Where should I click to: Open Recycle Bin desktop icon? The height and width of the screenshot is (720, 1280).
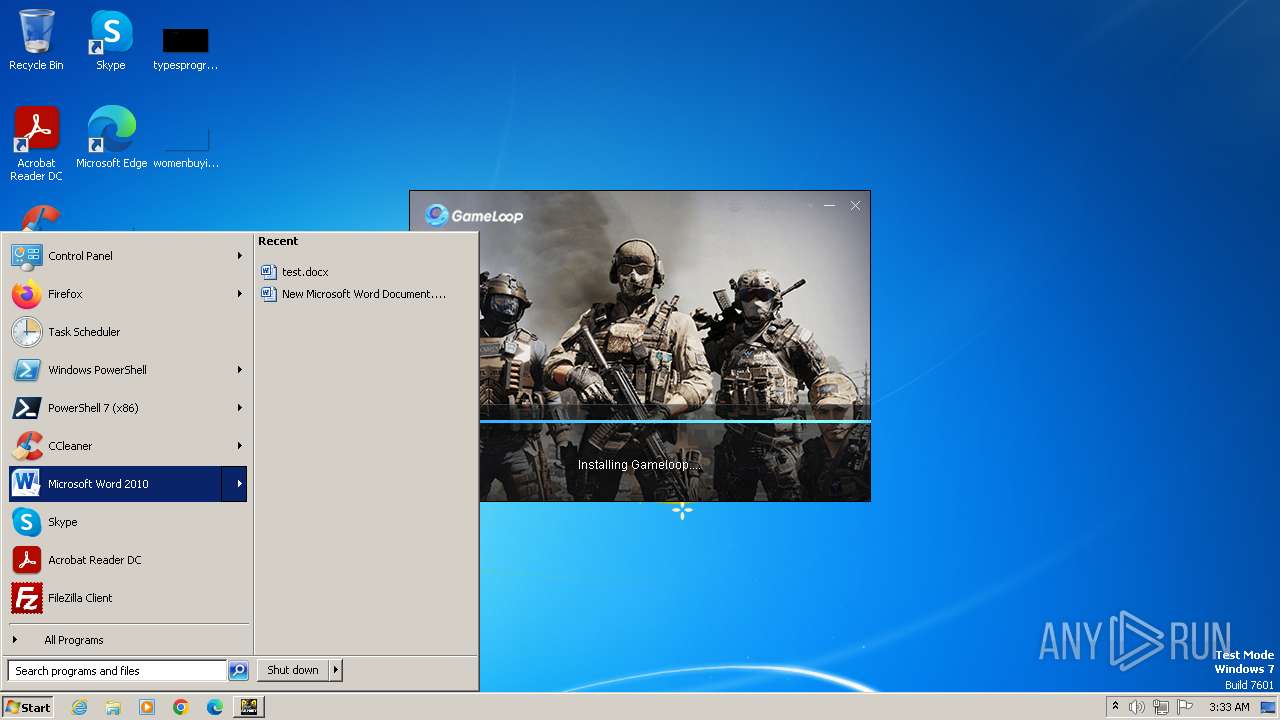(36, 40)
